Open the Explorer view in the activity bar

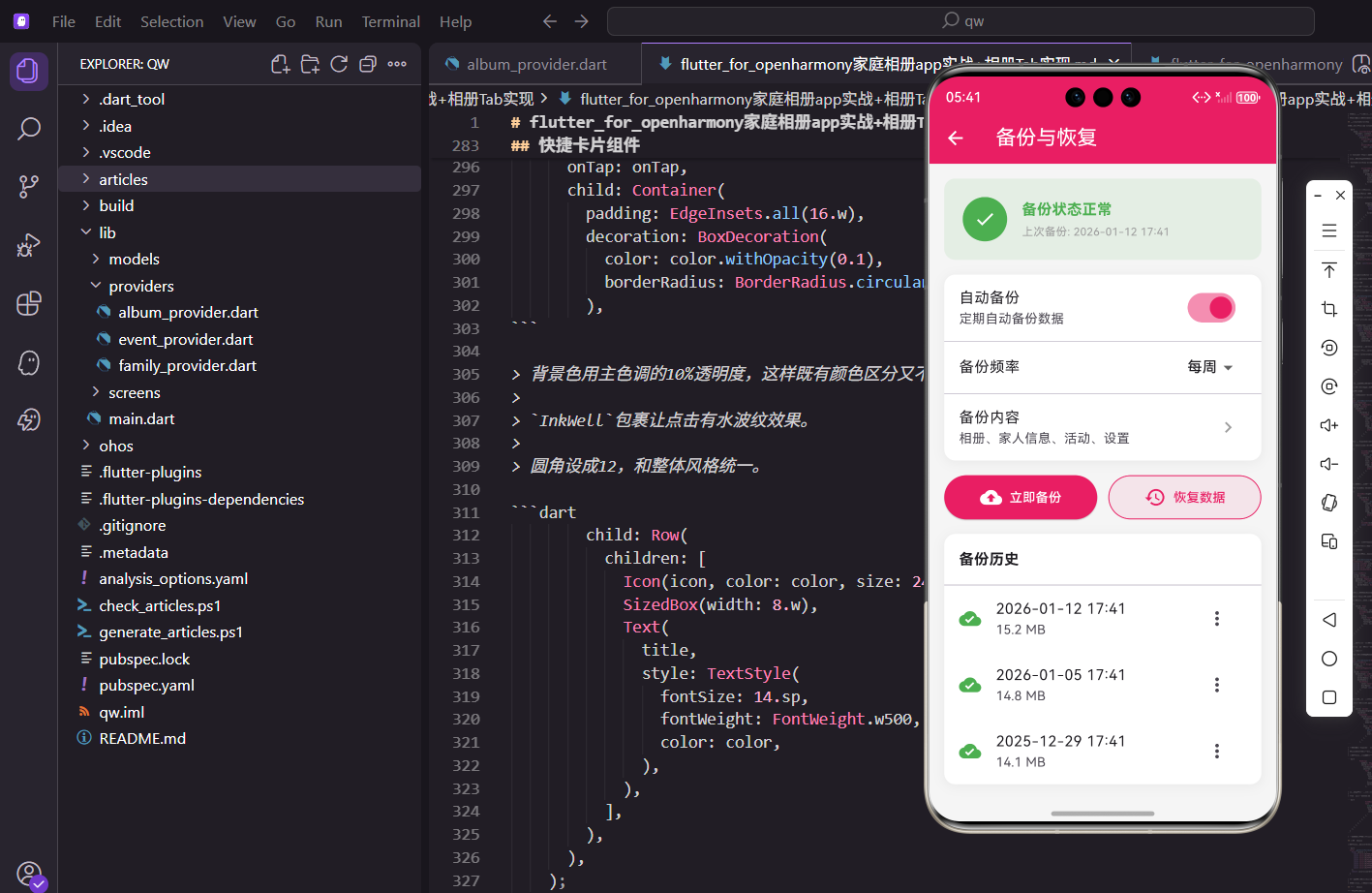[x=29, y=71]
